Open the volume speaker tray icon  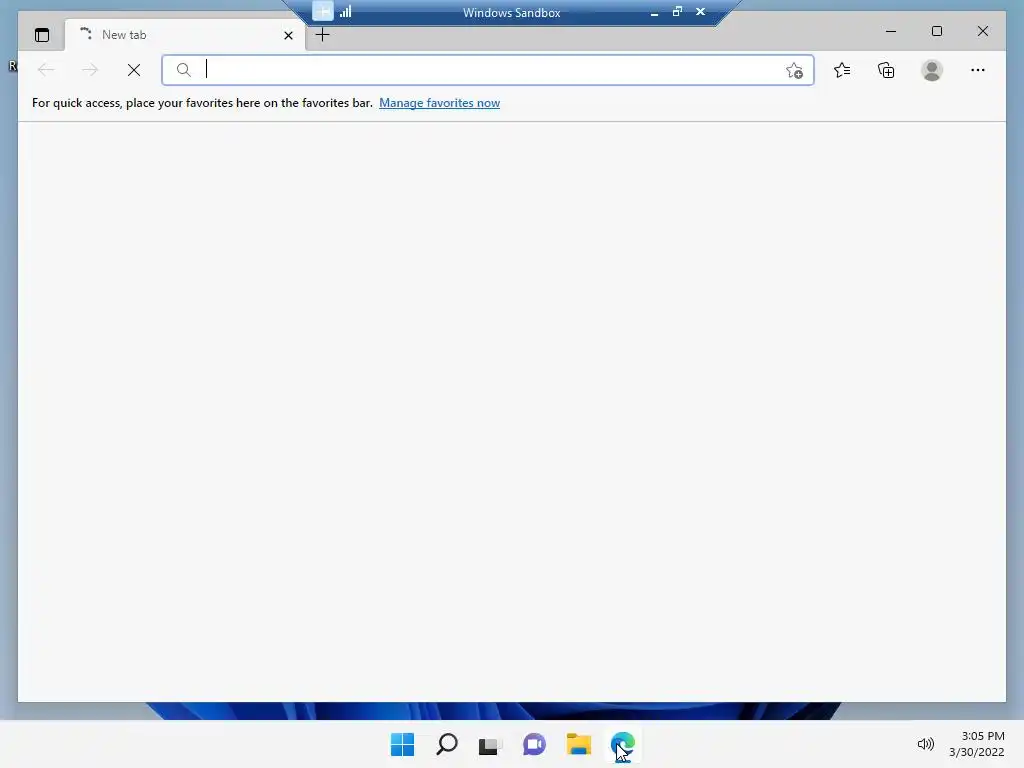pyautogui.click(x=925, y=744)
